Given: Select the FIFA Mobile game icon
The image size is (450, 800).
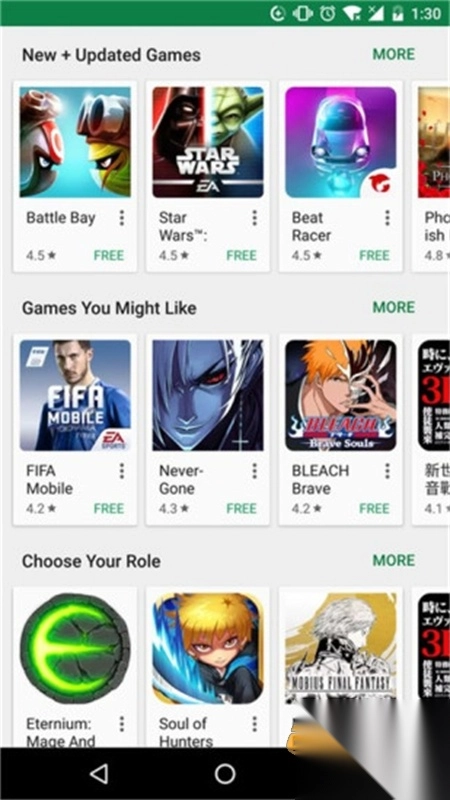Looking at the screenshot, I should coord(75,395).
